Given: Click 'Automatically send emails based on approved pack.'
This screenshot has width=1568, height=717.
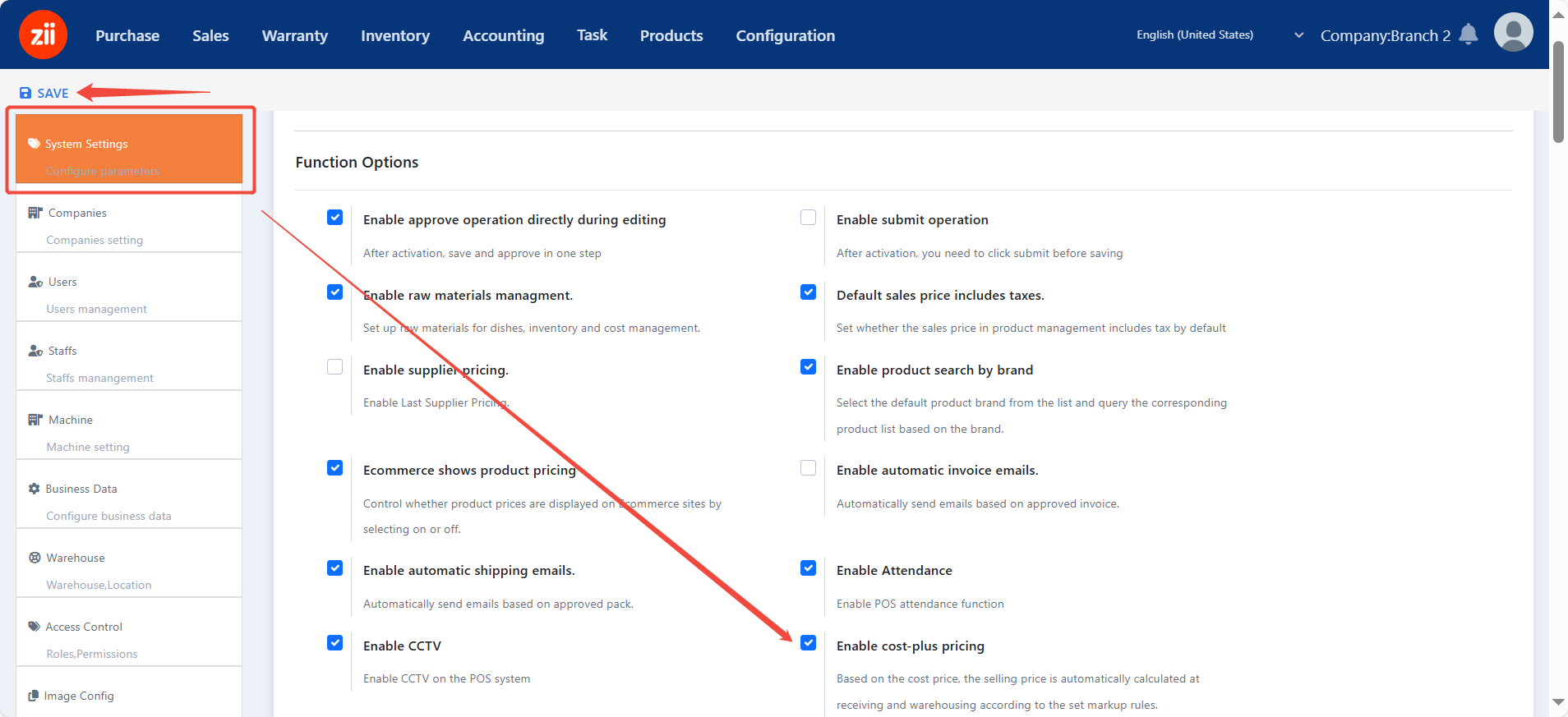Looking at the screenshot, I should (x=498, y=604).
